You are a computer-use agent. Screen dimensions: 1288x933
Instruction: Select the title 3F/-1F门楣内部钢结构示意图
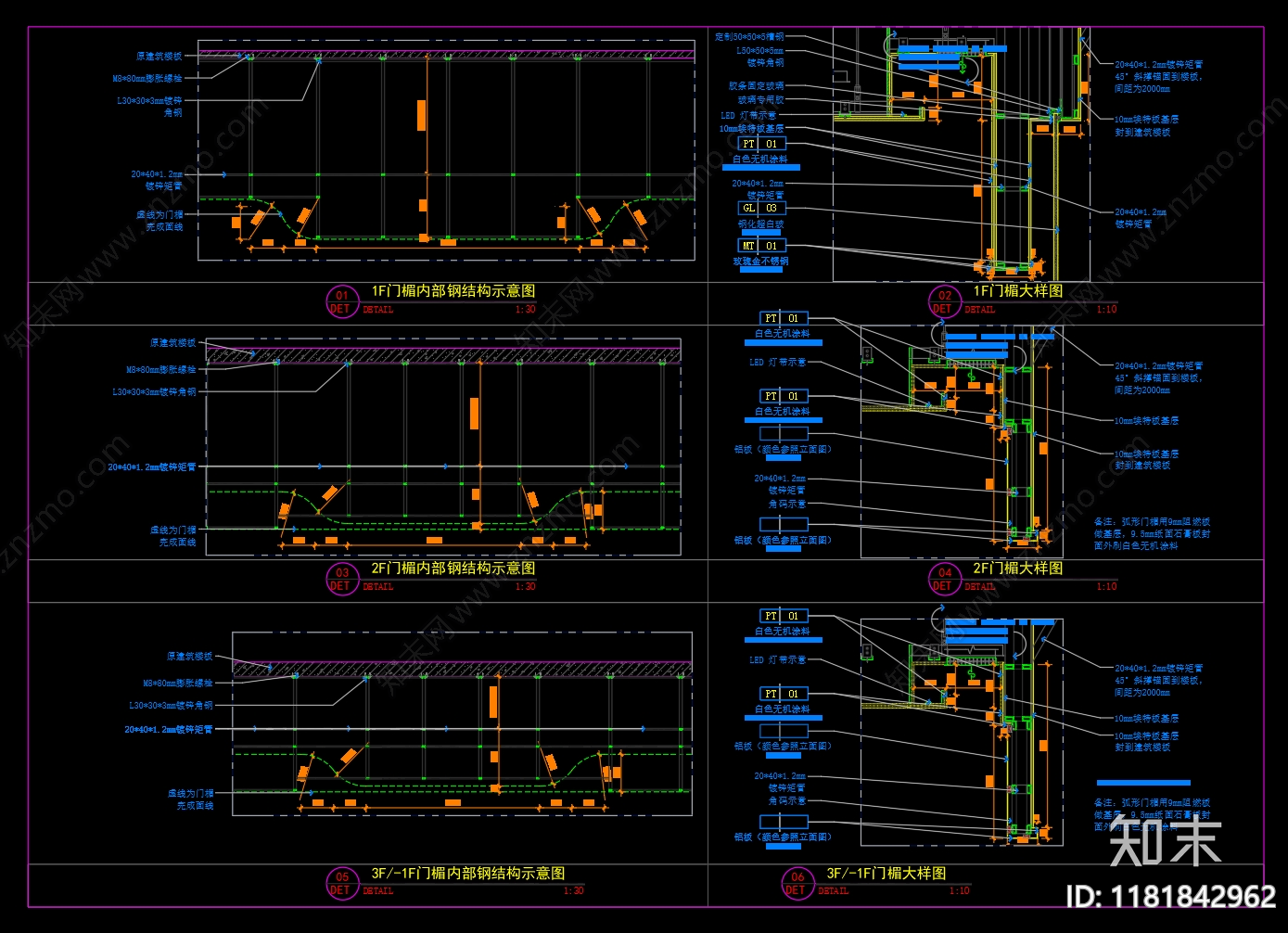(467, 874)
